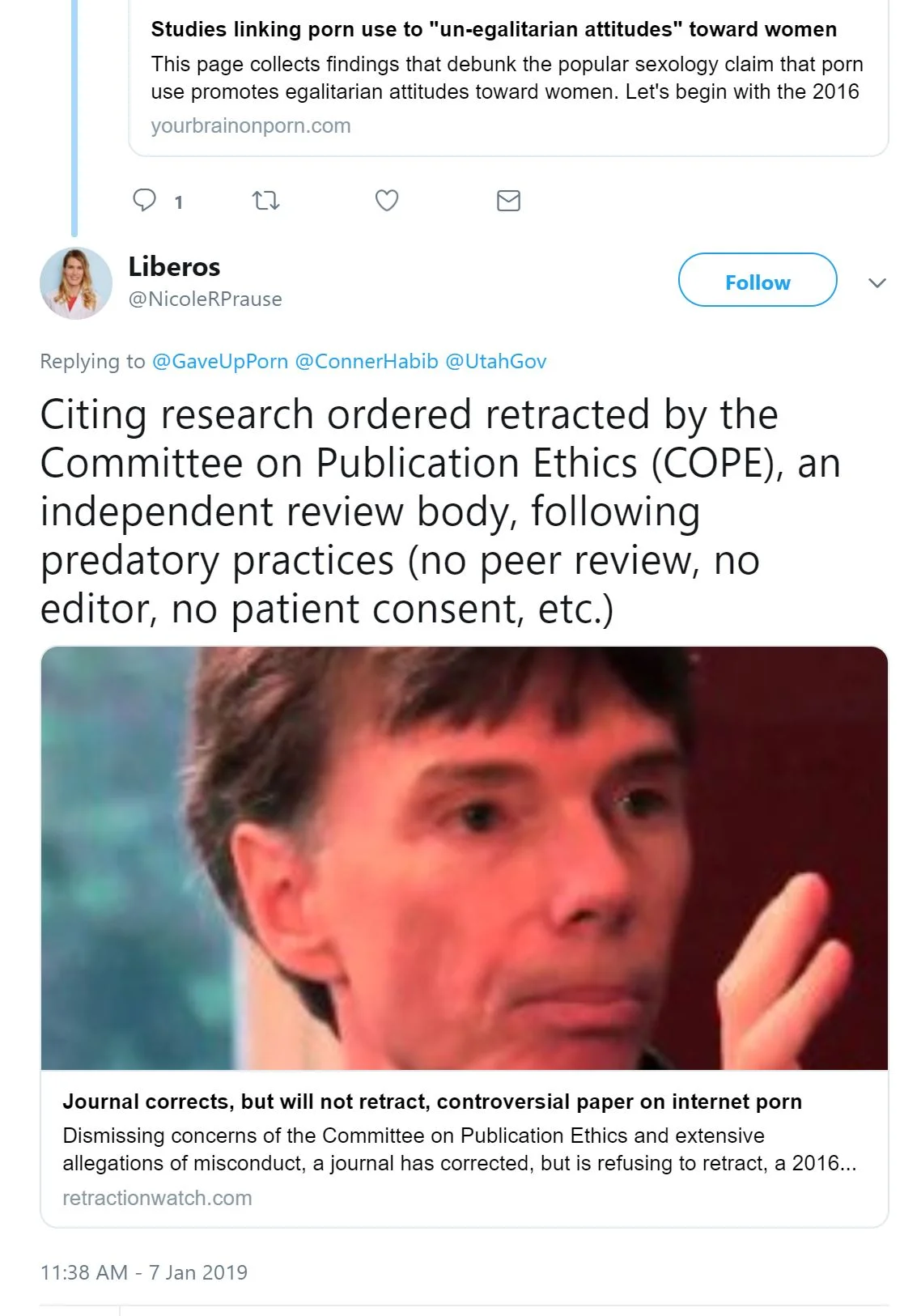921x1316 pixels.
Task: Open the retractionwatch article preview image
Action: pos(465,858)
